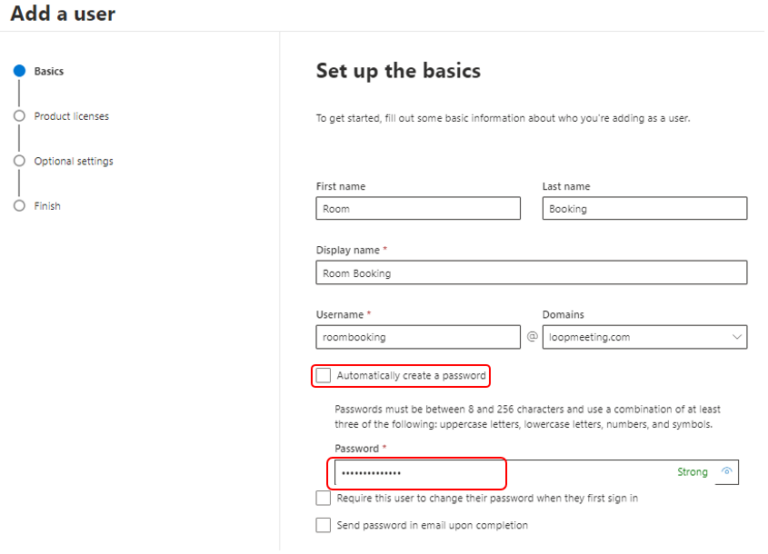
Task: Edit the Display name field
Action: coord(531,272)
